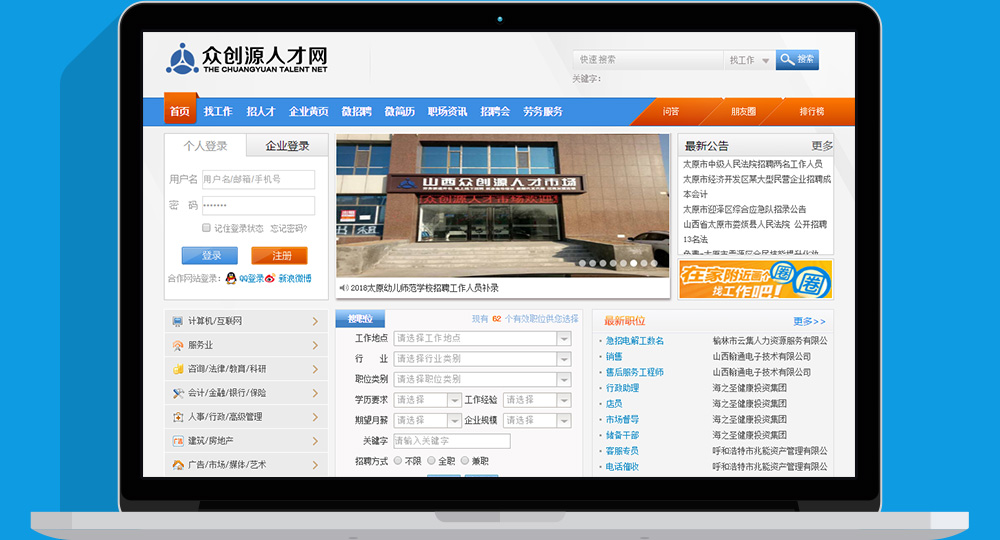Click the 计算机/互联网 category icon
Screen dimensions: 1000x540
click(x=178, y=321)
